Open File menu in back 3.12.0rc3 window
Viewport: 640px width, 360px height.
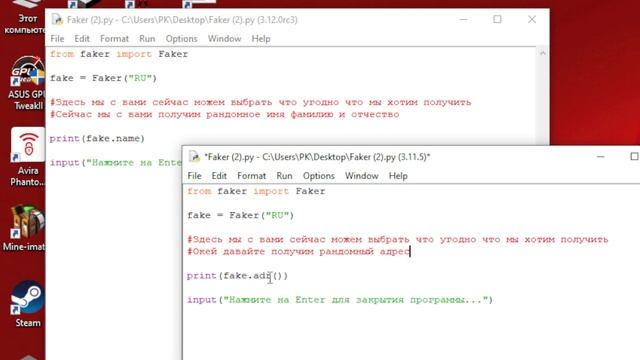[57, 39]
